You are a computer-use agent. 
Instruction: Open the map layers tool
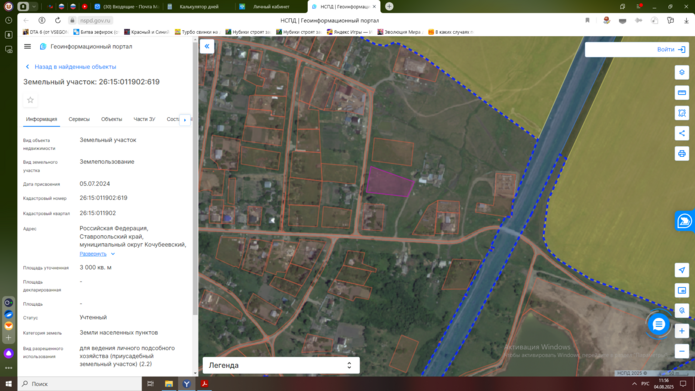[682, 72]
